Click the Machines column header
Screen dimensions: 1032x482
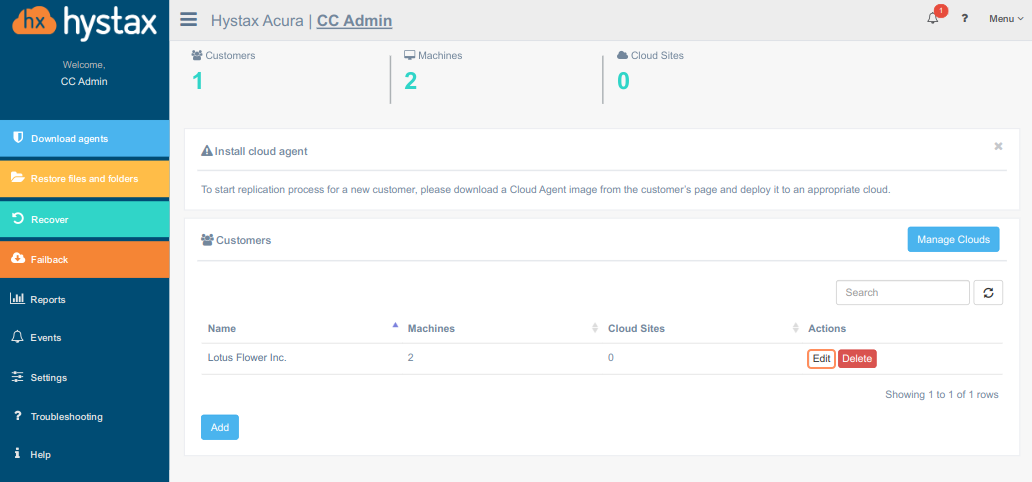point(431,328)
